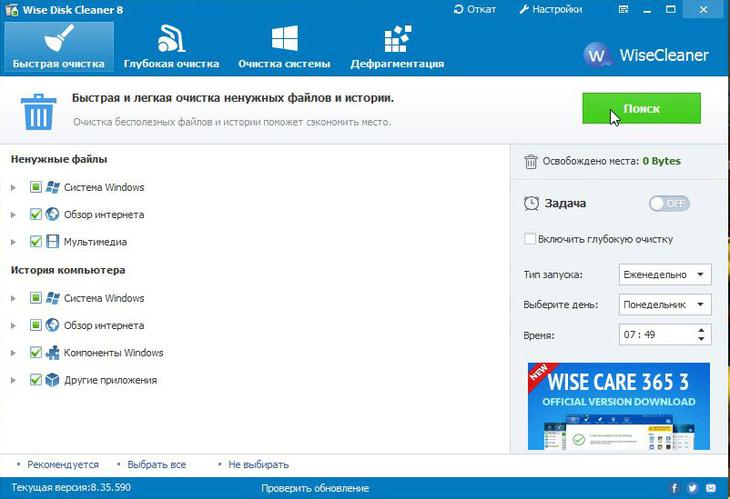The height and width of the screenshot is (499, 730).
Task: Open the Выберите день dropdown
Action: pos(665,304)
